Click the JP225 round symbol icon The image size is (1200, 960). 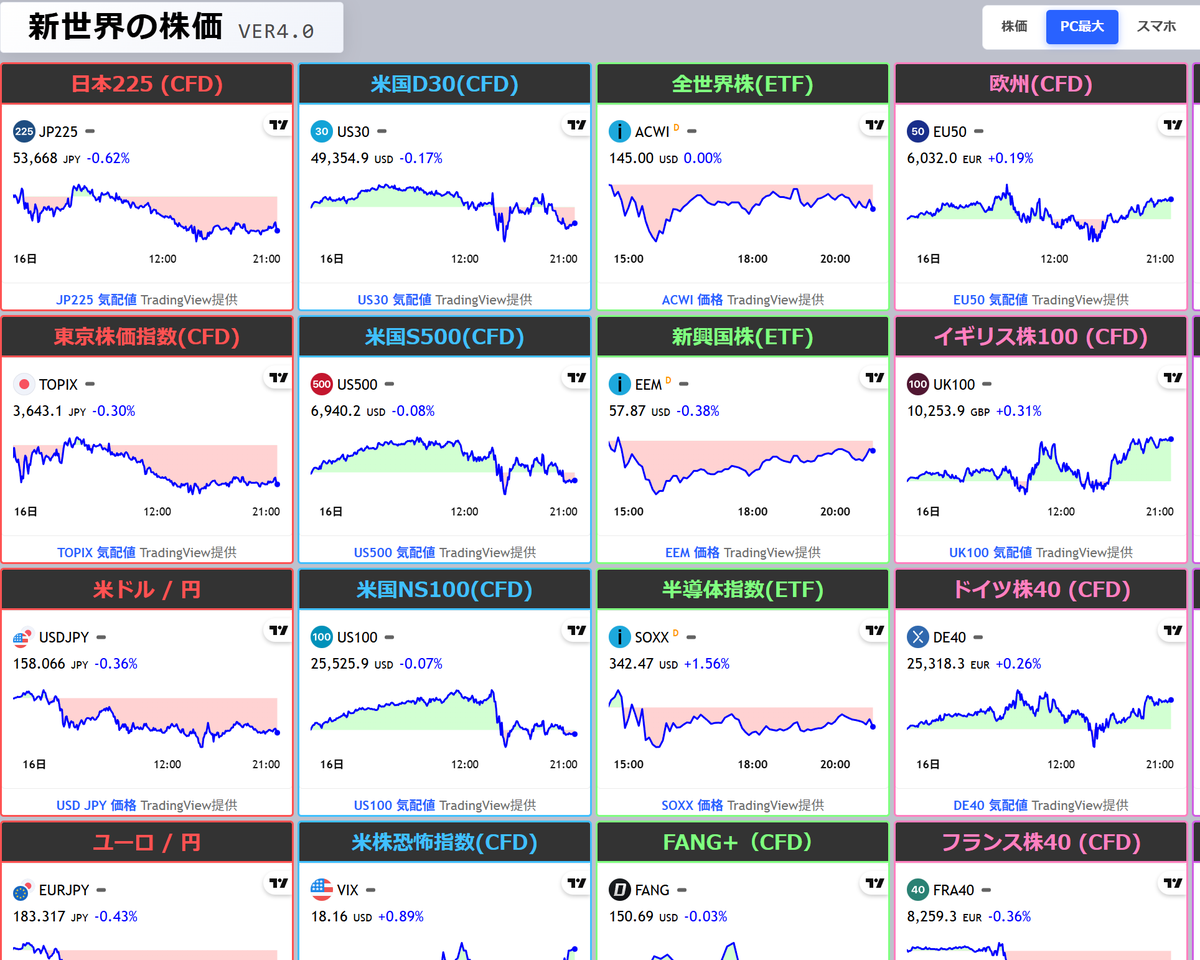tap(24, 131)
